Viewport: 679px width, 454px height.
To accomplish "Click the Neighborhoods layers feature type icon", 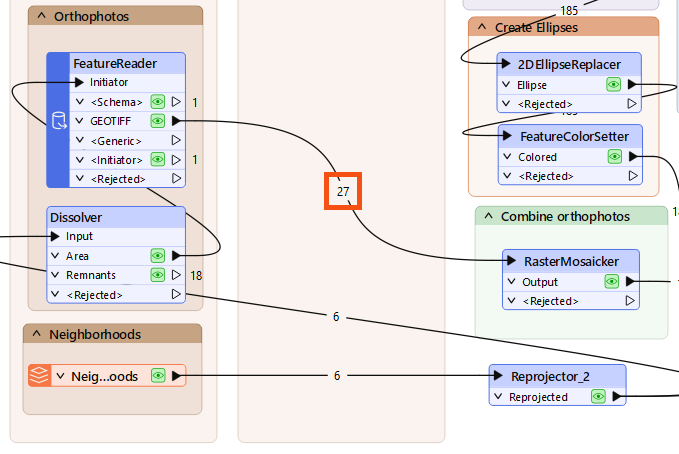I will pyautogui.click(x=39, y=376).
